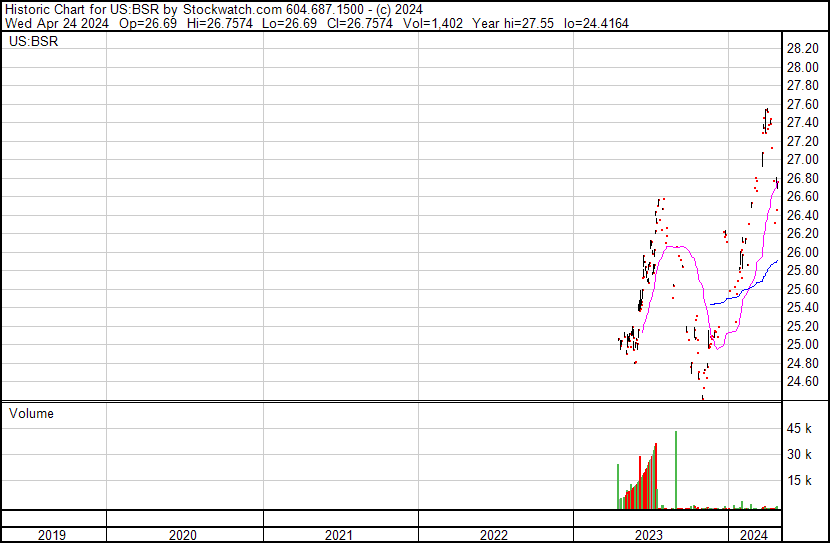This screenshot has width=830, height=543.
Task: Click the 26.60 price axis value
Action: (x=802, y=196)
